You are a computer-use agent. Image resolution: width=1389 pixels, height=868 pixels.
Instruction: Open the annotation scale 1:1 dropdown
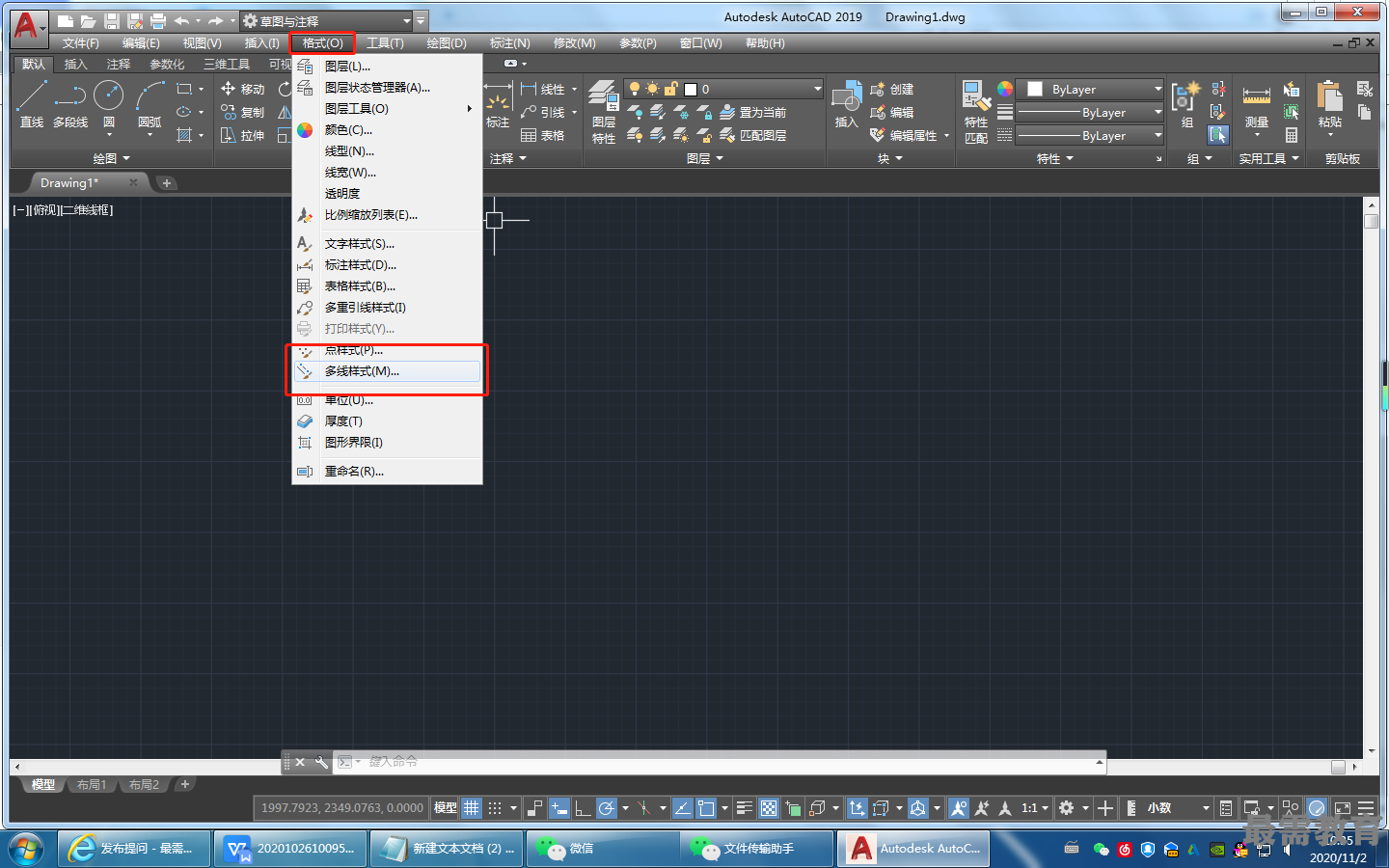click(1035, 808)
